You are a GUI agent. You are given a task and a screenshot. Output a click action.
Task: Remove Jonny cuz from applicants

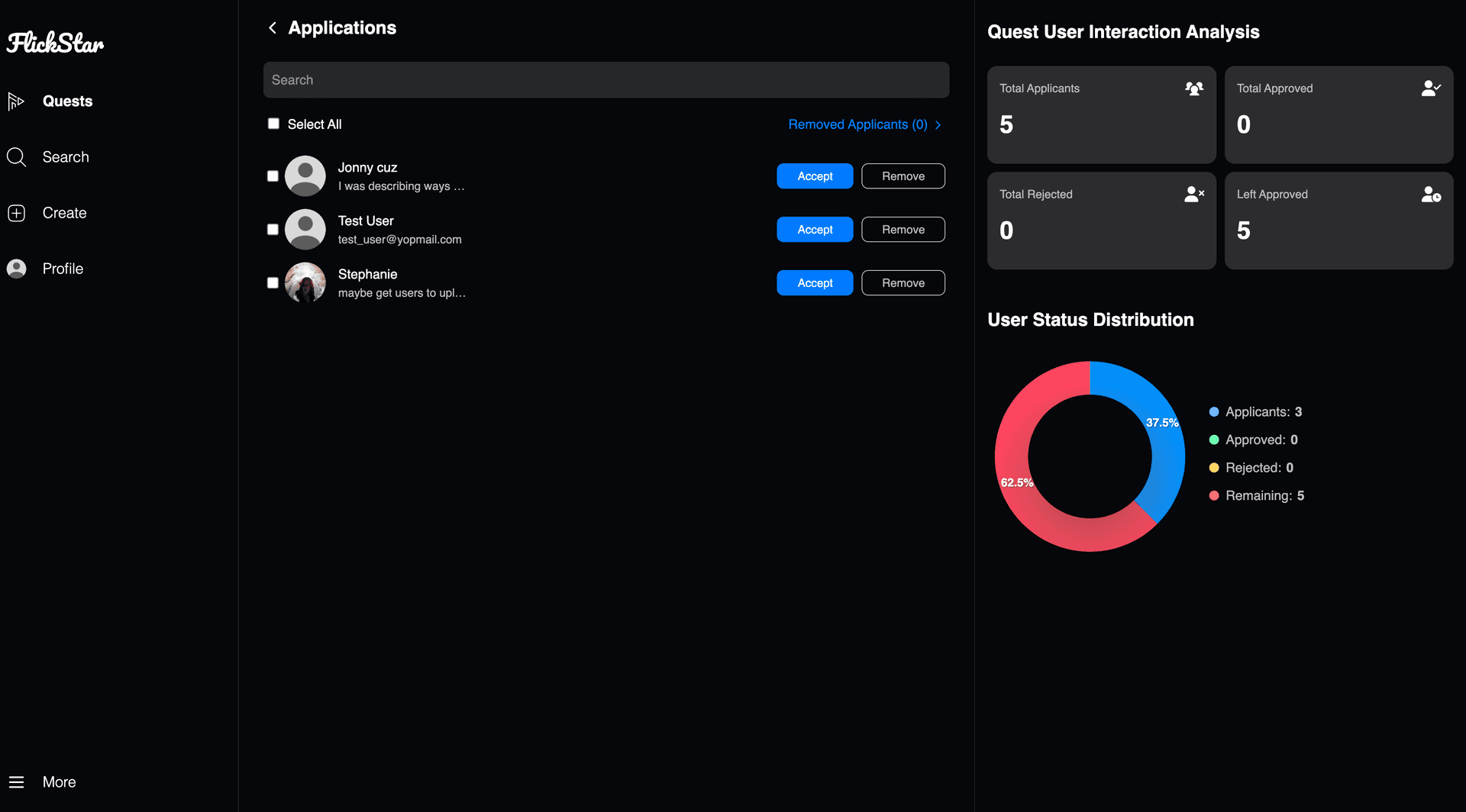[903, 176]
